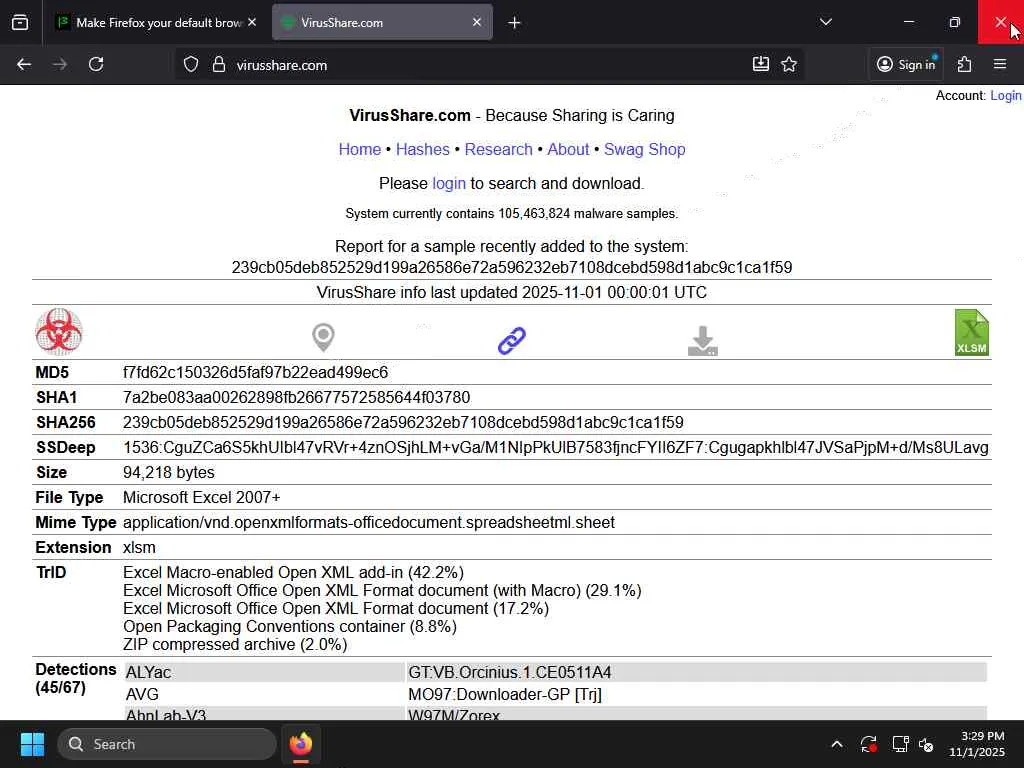Click the taskbar Search box

pyautogui.click(x=167, y=744)
